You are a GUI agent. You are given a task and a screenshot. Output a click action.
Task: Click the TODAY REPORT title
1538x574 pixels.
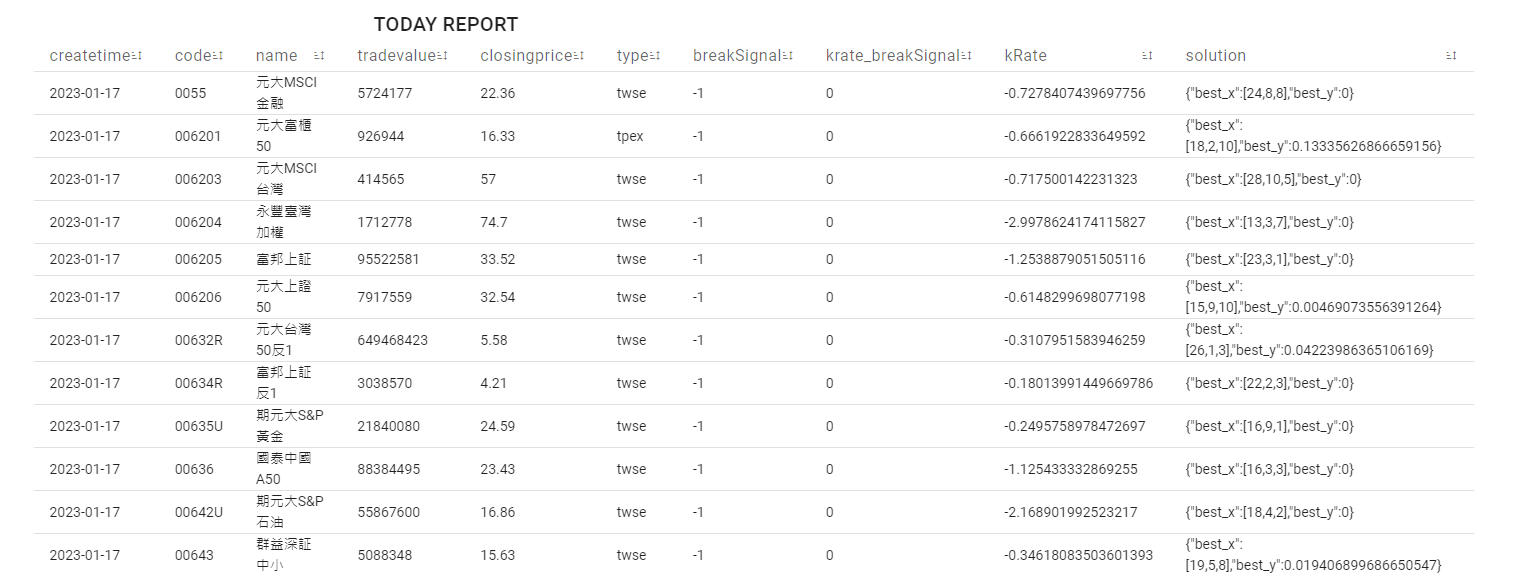(x=446, y=24)
